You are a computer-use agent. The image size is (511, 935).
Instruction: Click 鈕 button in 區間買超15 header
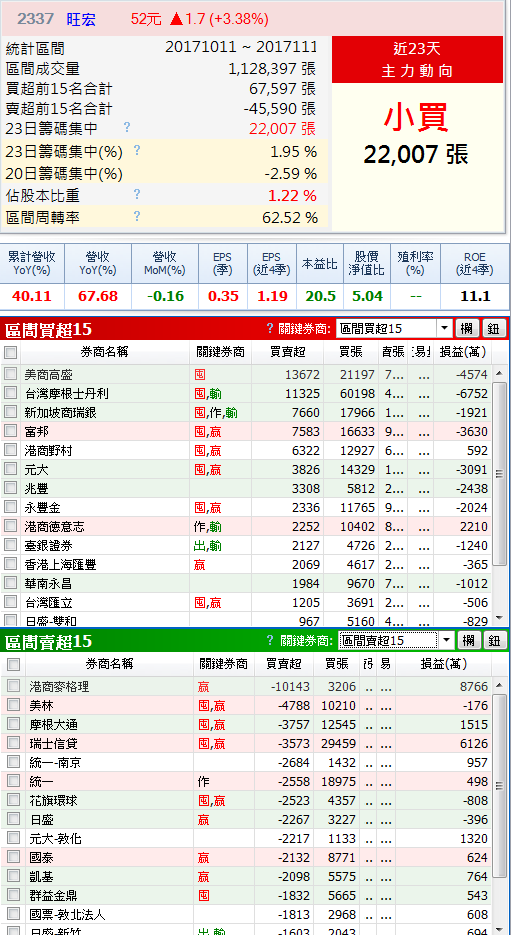(x=494, y=328)
